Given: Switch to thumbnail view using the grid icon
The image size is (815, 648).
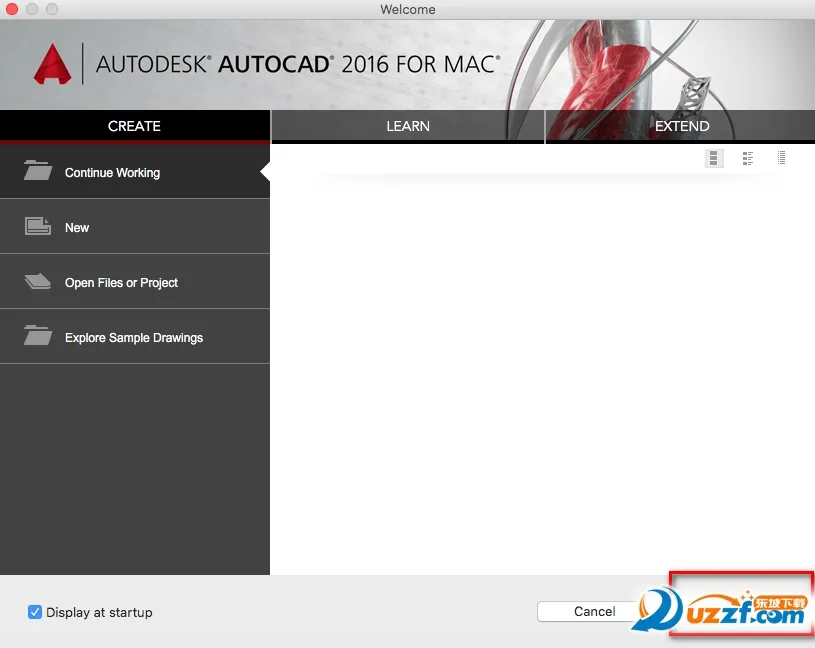Looking at the screenshot, I should [x=713, y=157].
